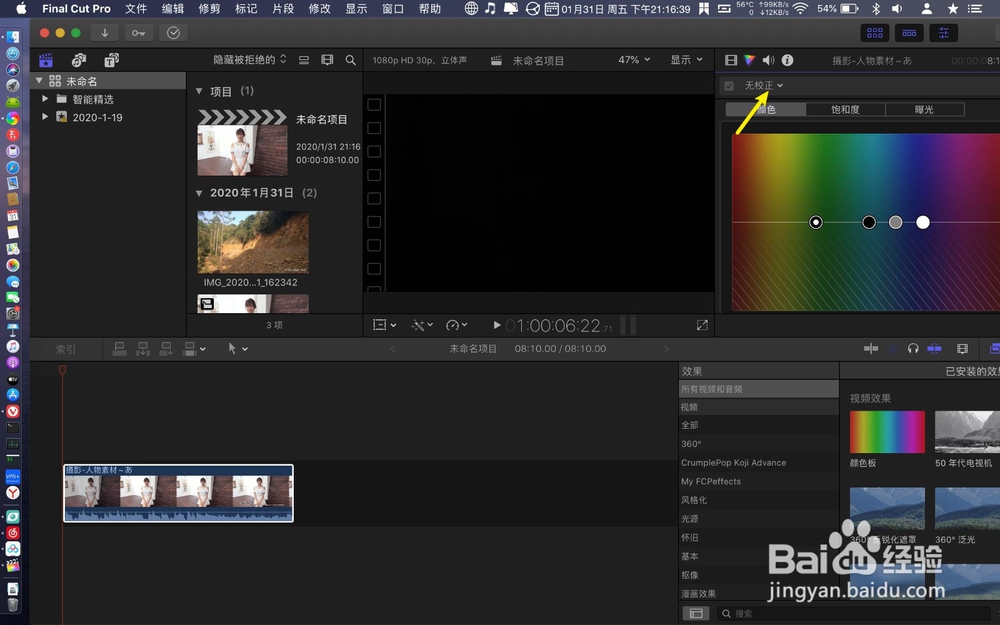The width and height of the screenshot is (1000, 625).
Task: Toggle the inspector sliders button
Action: [944, 33]
